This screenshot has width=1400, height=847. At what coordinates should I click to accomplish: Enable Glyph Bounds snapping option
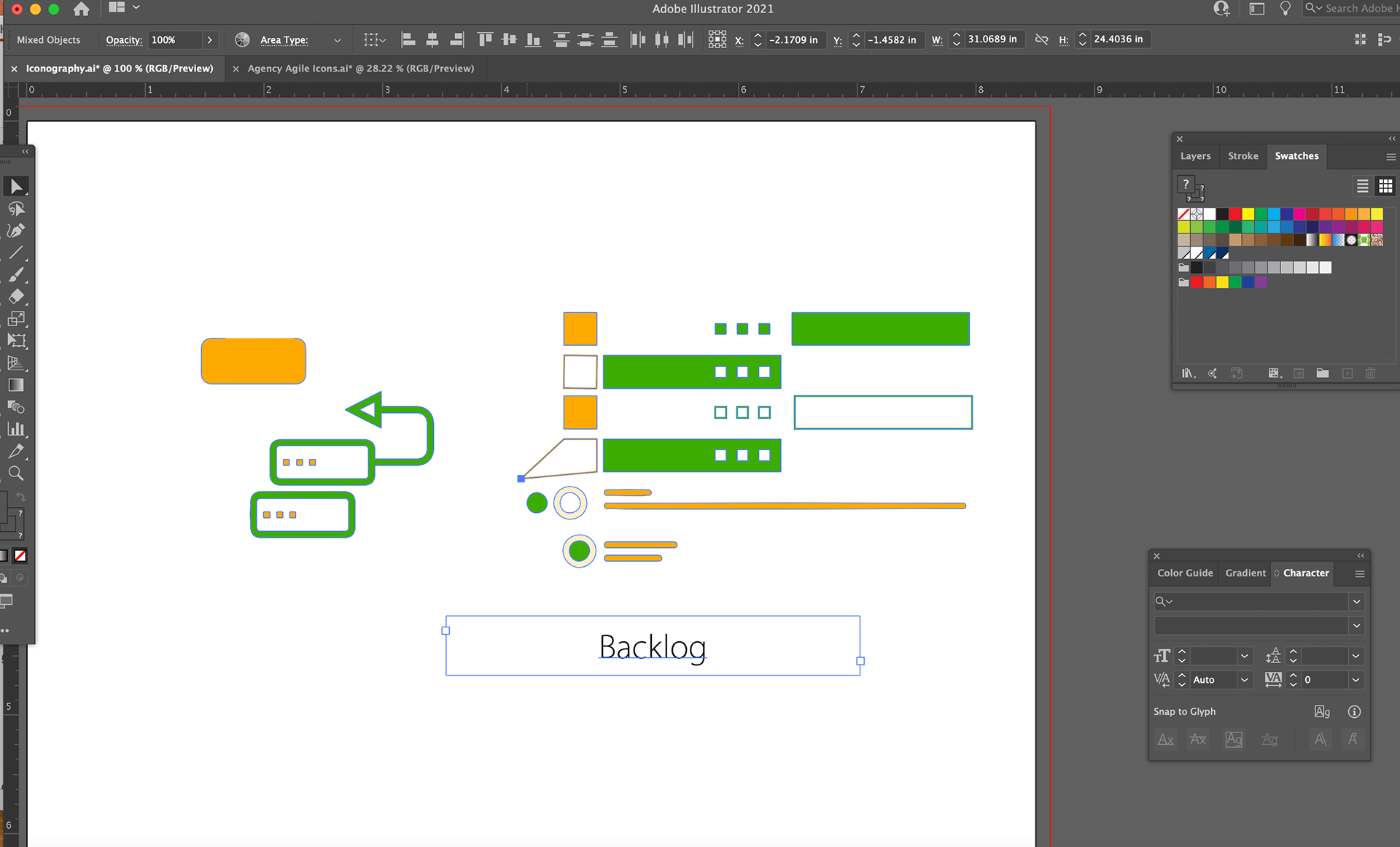point(1234,739)
